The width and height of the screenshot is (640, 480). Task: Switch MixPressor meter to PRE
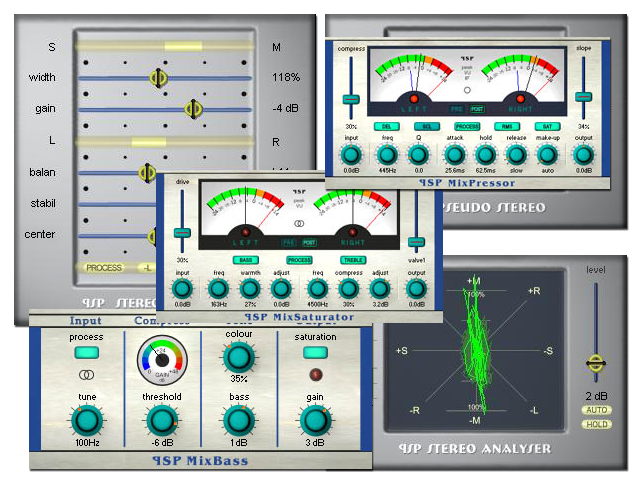pos(457,109)
